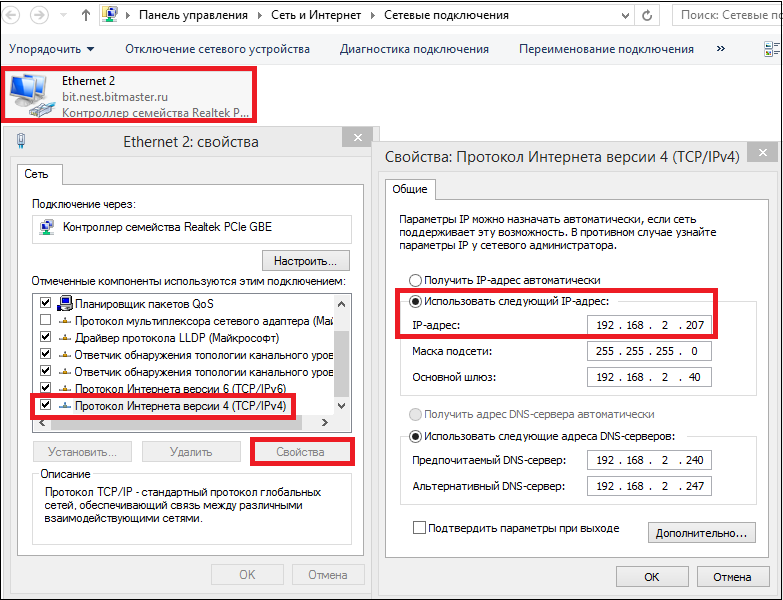Click the Альтернативный DNS-сервер field

[x=649, y=486]
